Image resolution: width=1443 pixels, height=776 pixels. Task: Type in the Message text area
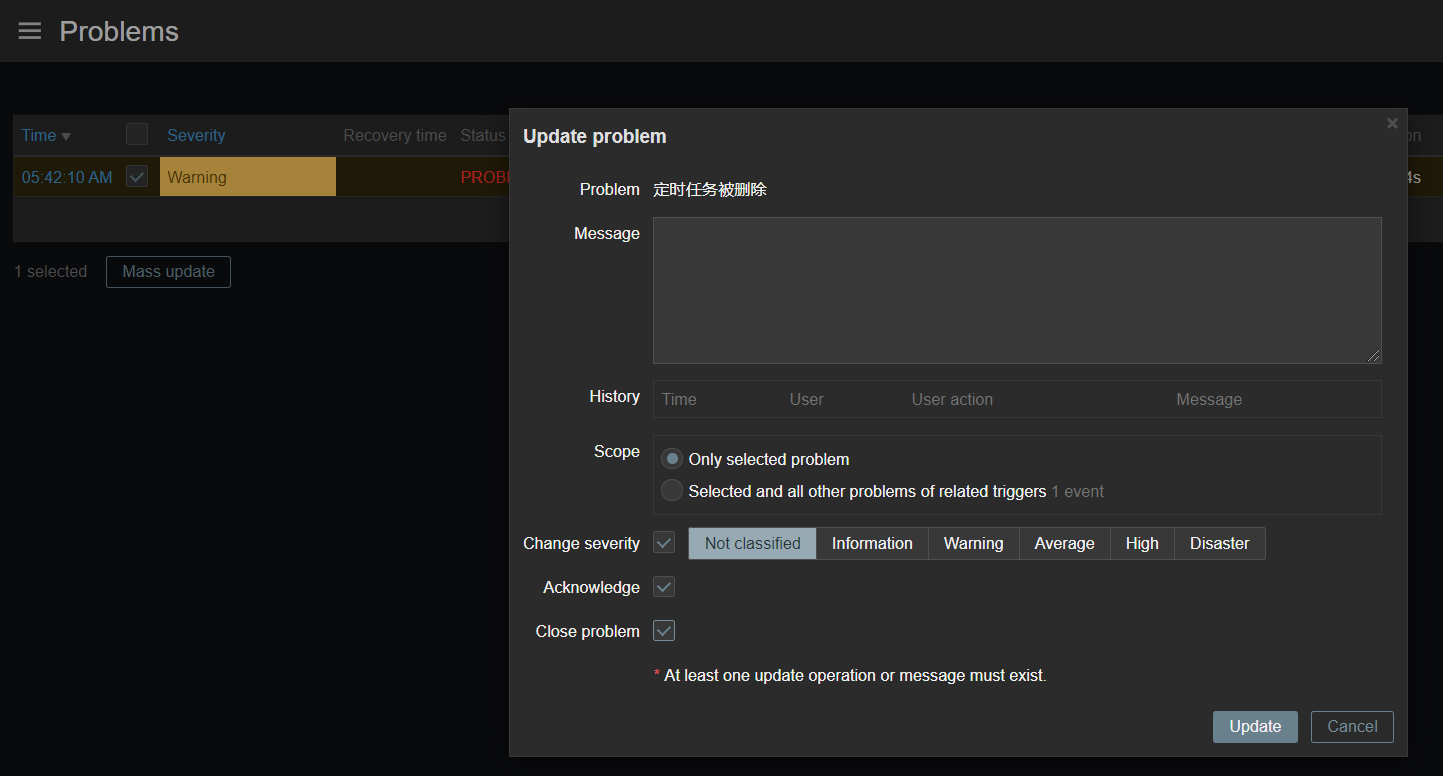(1016, 290)
